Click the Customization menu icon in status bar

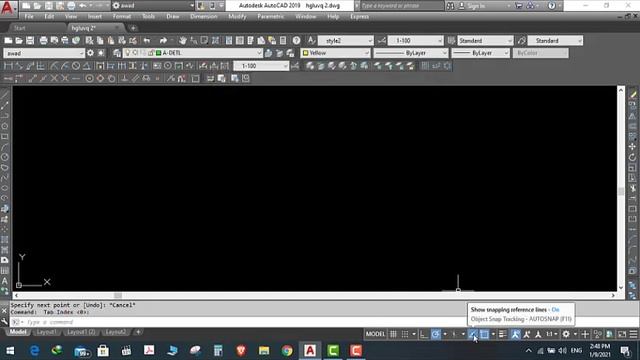633,334
